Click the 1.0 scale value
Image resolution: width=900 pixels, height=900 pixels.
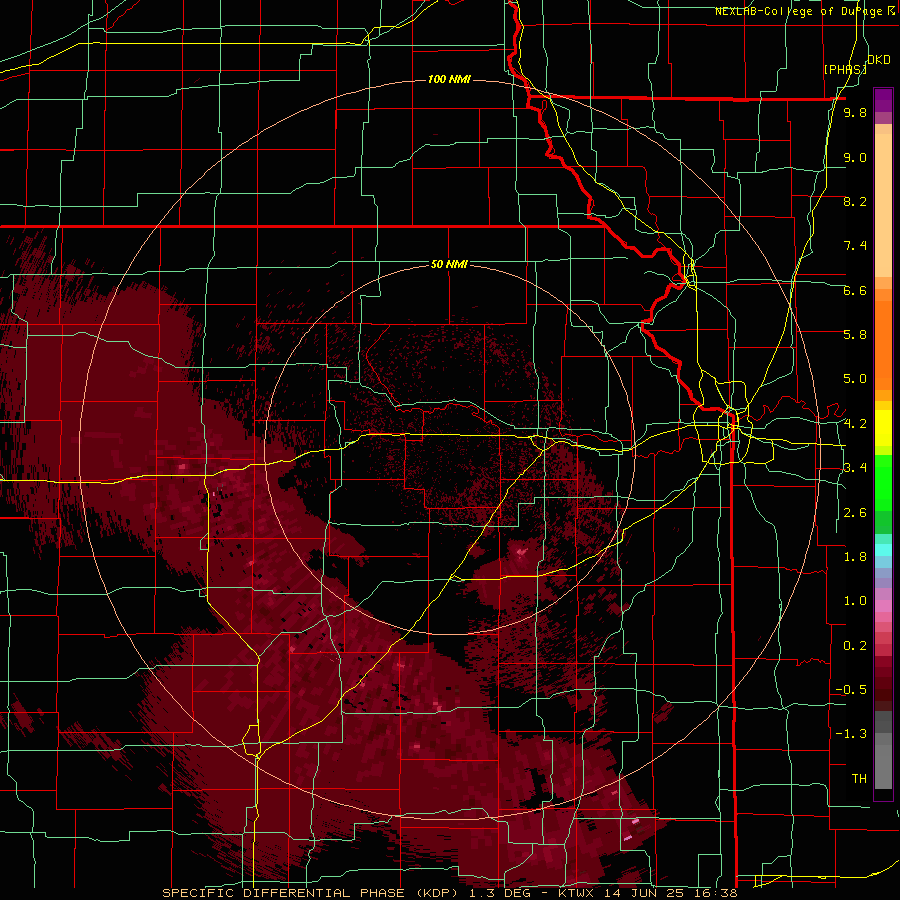click(855, 601)
